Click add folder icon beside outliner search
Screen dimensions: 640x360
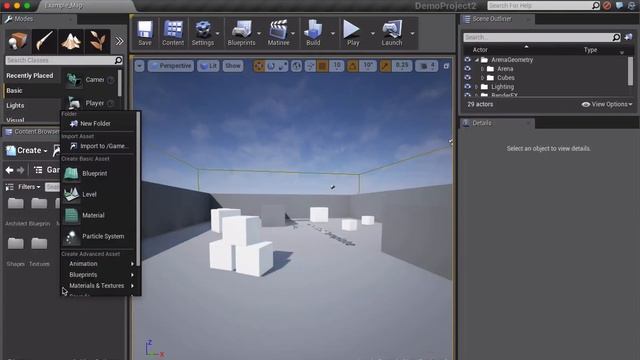(629, 37)
